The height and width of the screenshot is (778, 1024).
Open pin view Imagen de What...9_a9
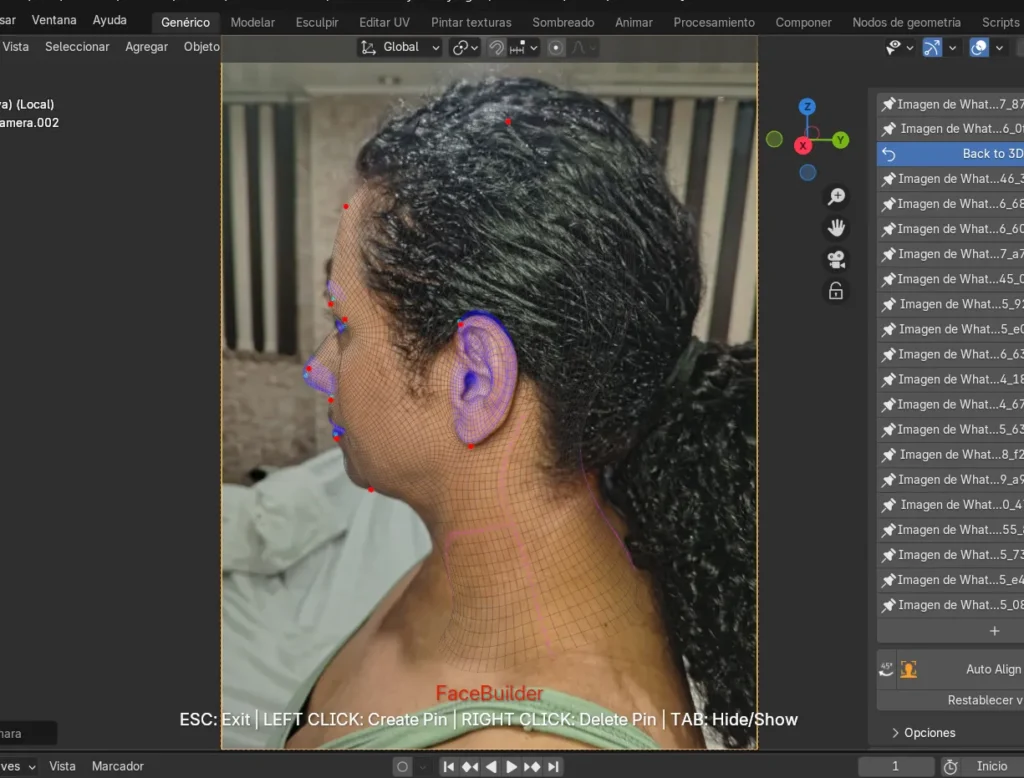coord(950,479)
